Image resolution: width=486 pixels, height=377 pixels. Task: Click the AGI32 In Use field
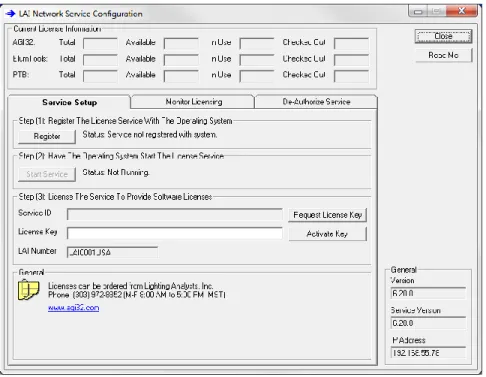(x=257, y=43)
